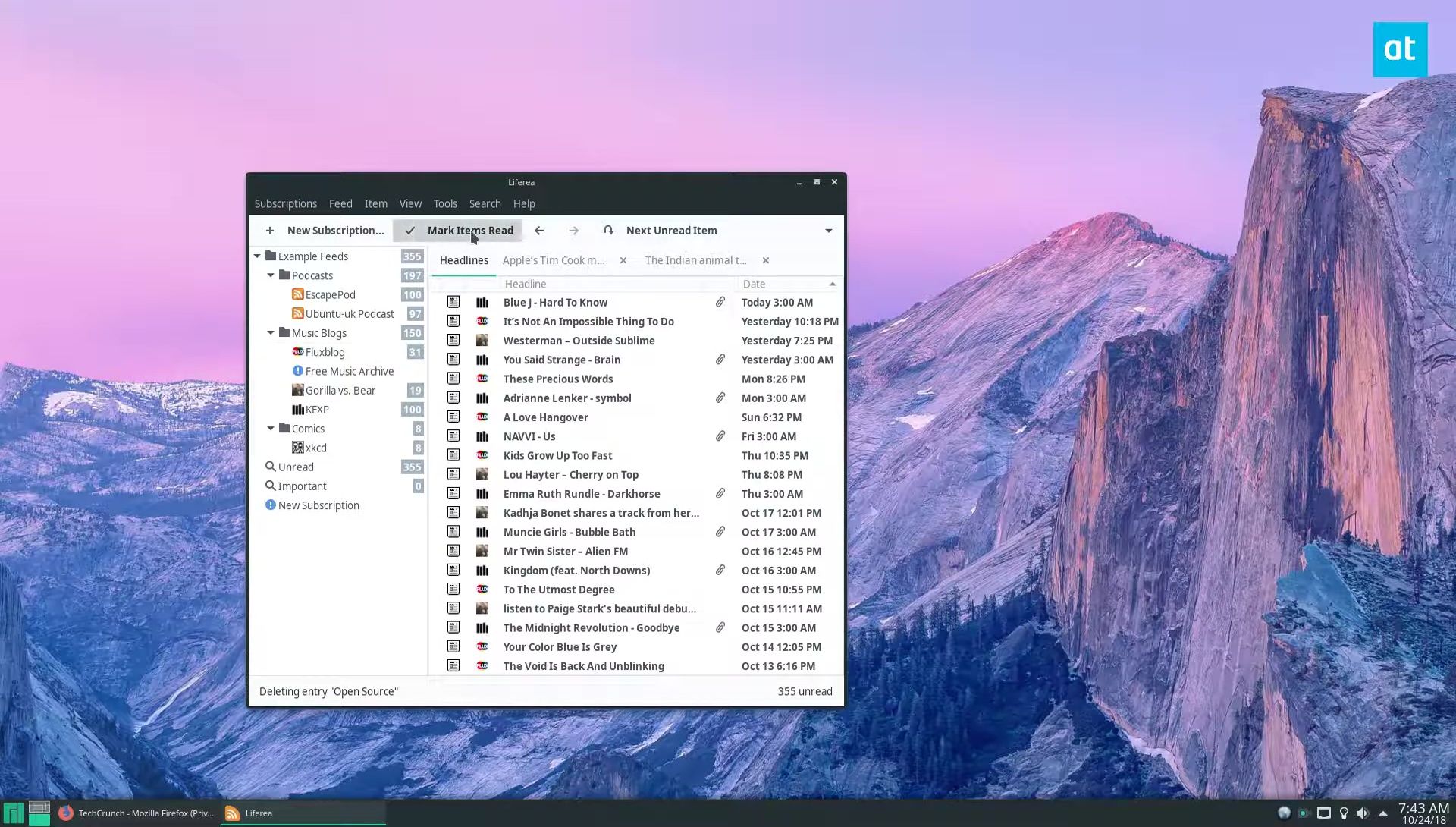Viewport: 1456px width, 827px height.
Task: Open headline Lou Hayter – Cherry on Top
Action: (x=570, y=475)
